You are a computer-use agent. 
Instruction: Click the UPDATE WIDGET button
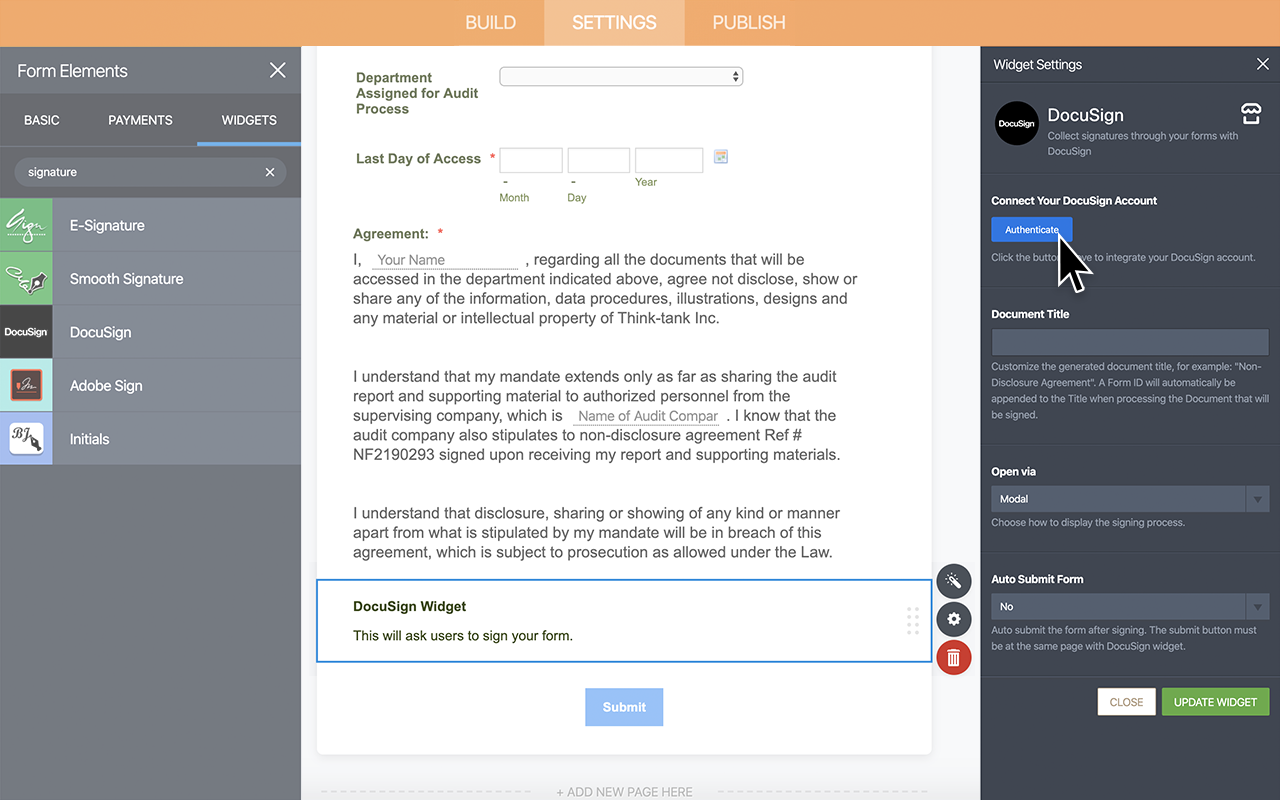click(1215, 701)
